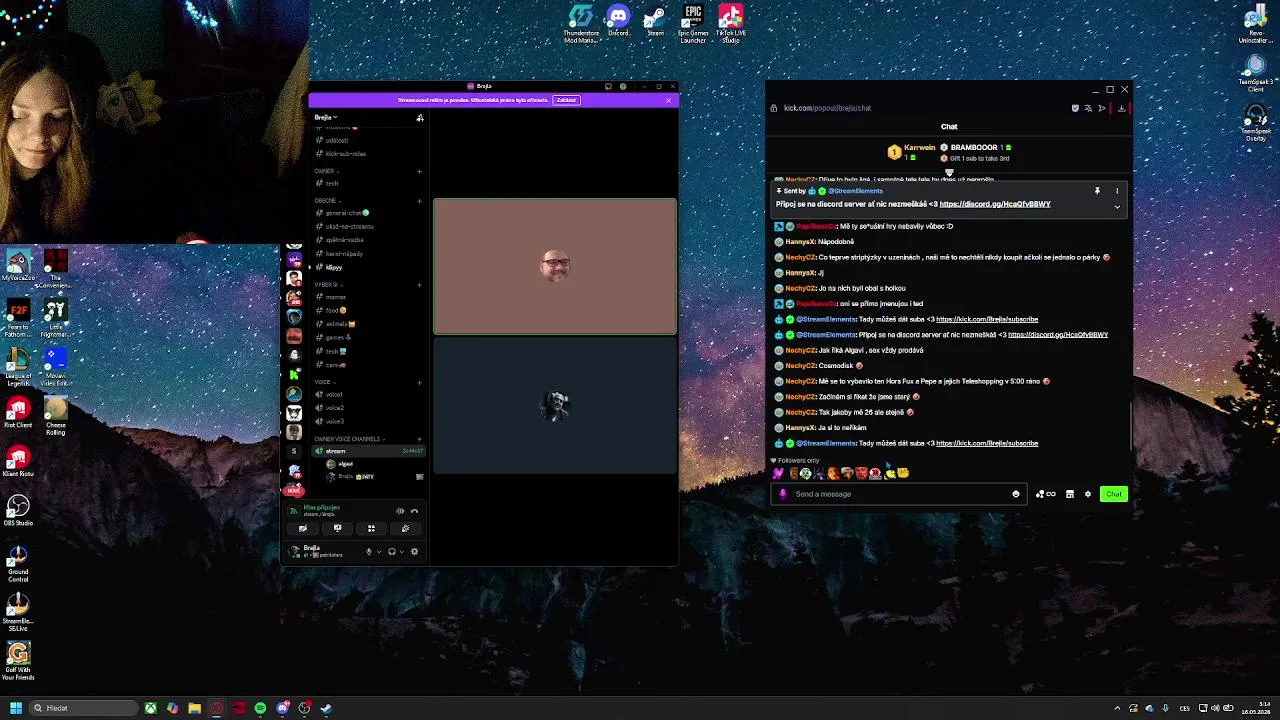Open discord.gg link in pinned message
The width and height of the screenshot is (1280, 720).
click(994, 204)
